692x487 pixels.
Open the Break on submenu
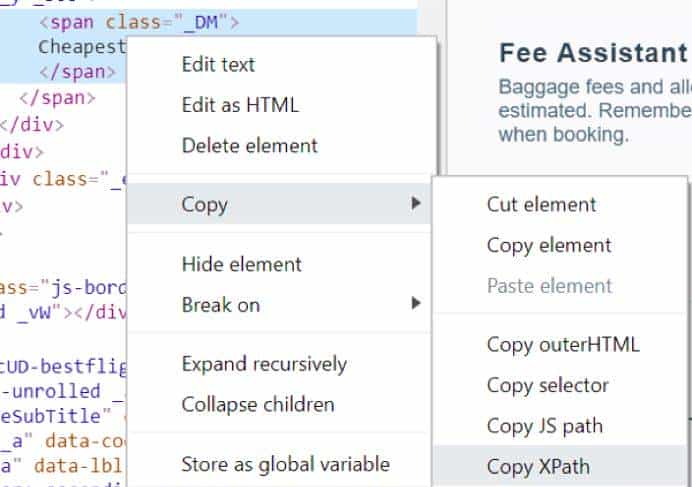click(x=220, y=305)
